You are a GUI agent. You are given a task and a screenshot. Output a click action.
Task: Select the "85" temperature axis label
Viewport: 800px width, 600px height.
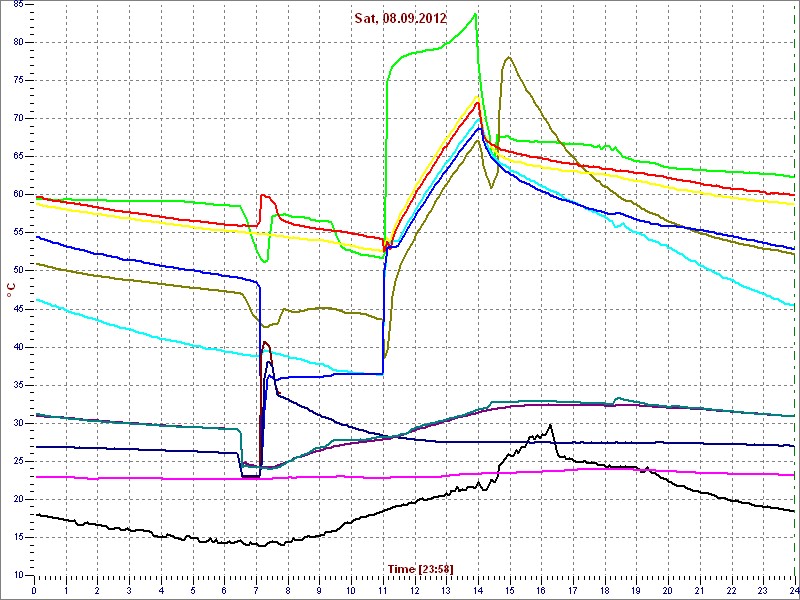coord(18,5)
